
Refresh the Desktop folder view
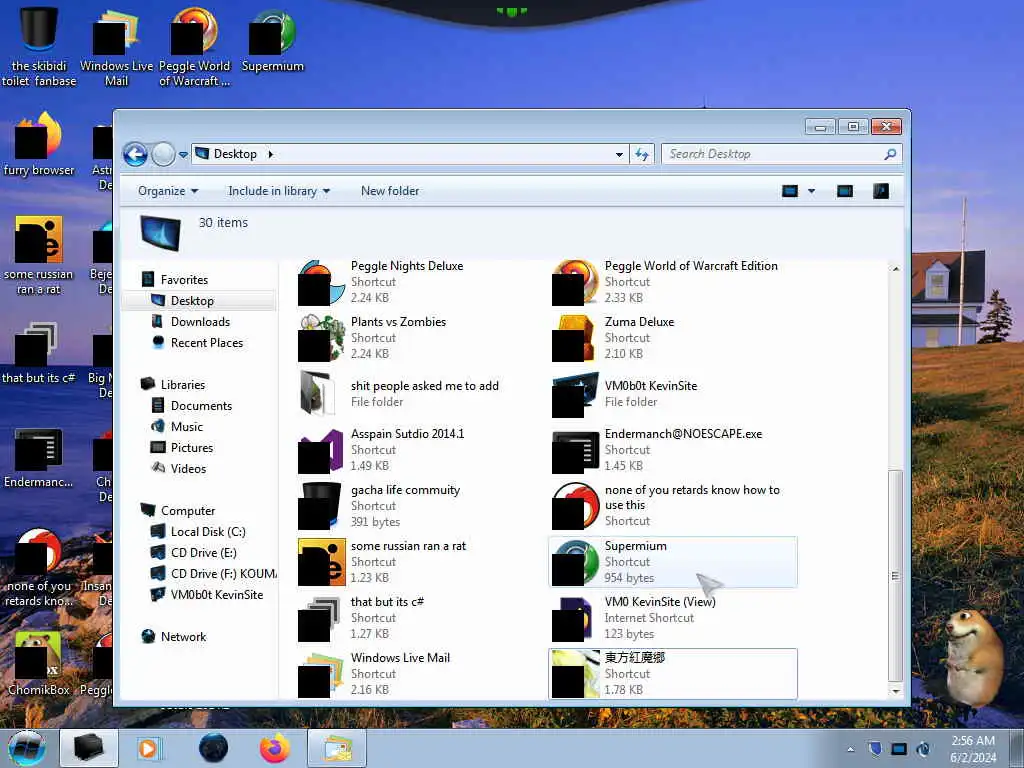pyautogui.click(x=642, y=154)
